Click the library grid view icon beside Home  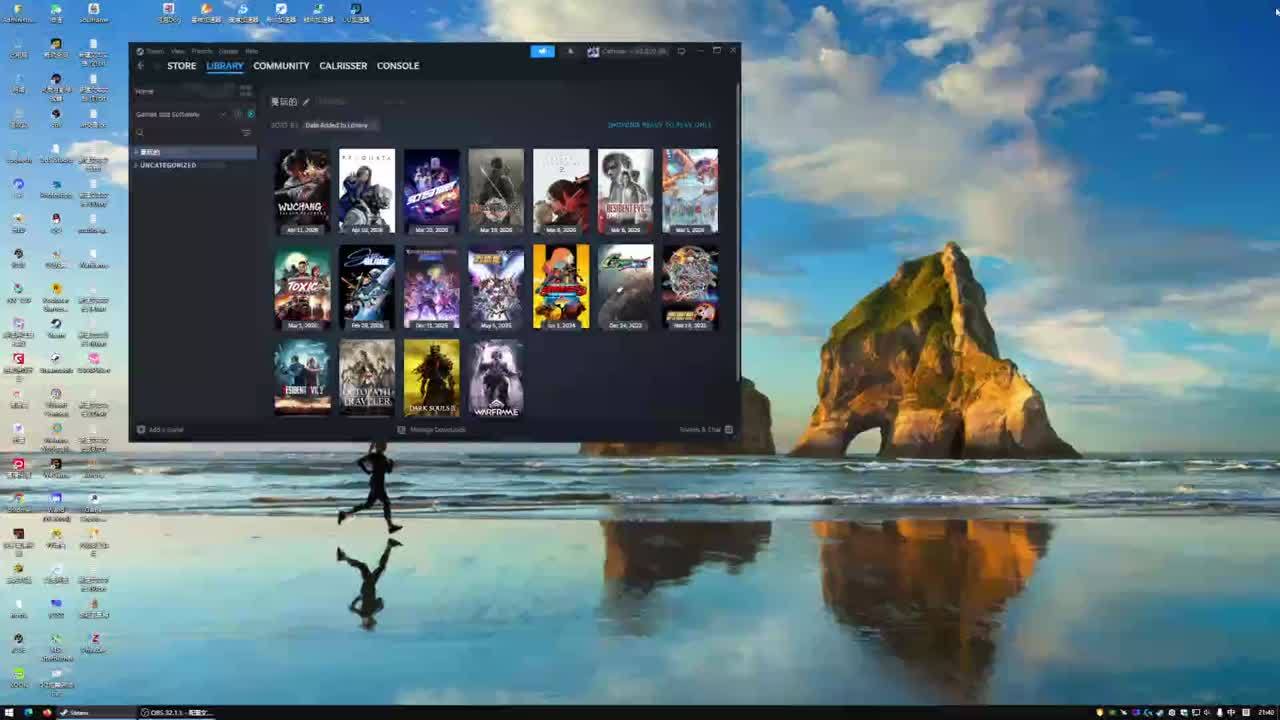pos(246,91)
